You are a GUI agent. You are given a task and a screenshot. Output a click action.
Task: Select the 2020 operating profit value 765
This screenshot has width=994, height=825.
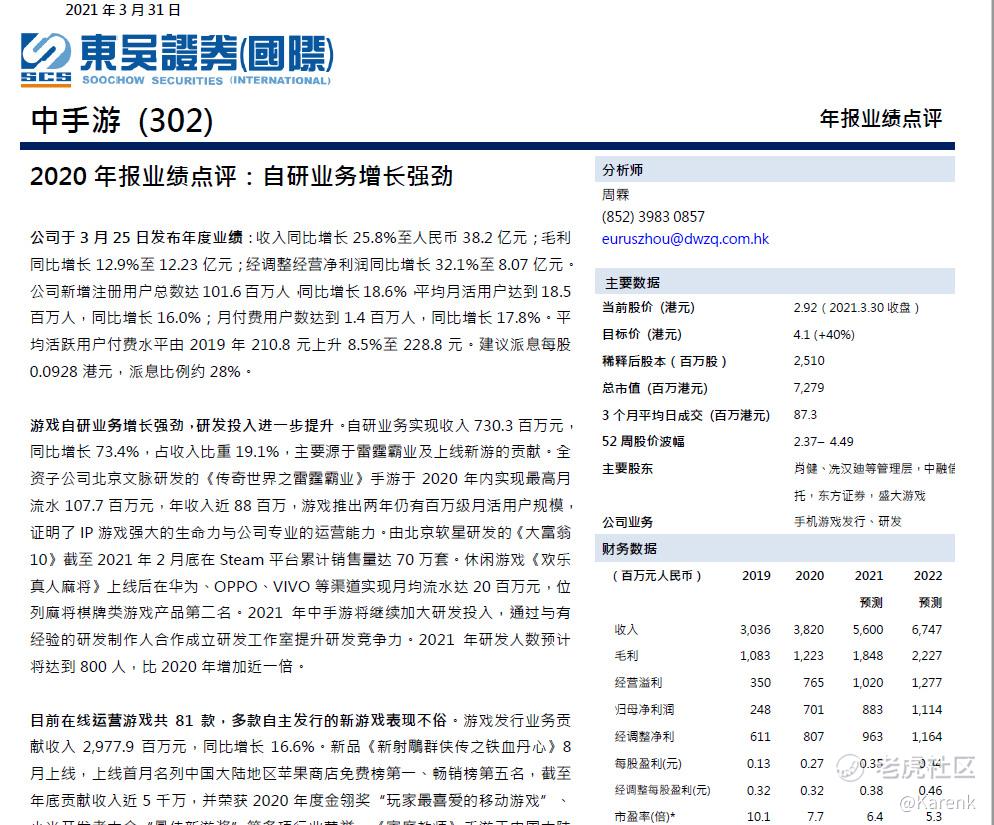pos(813,683)
